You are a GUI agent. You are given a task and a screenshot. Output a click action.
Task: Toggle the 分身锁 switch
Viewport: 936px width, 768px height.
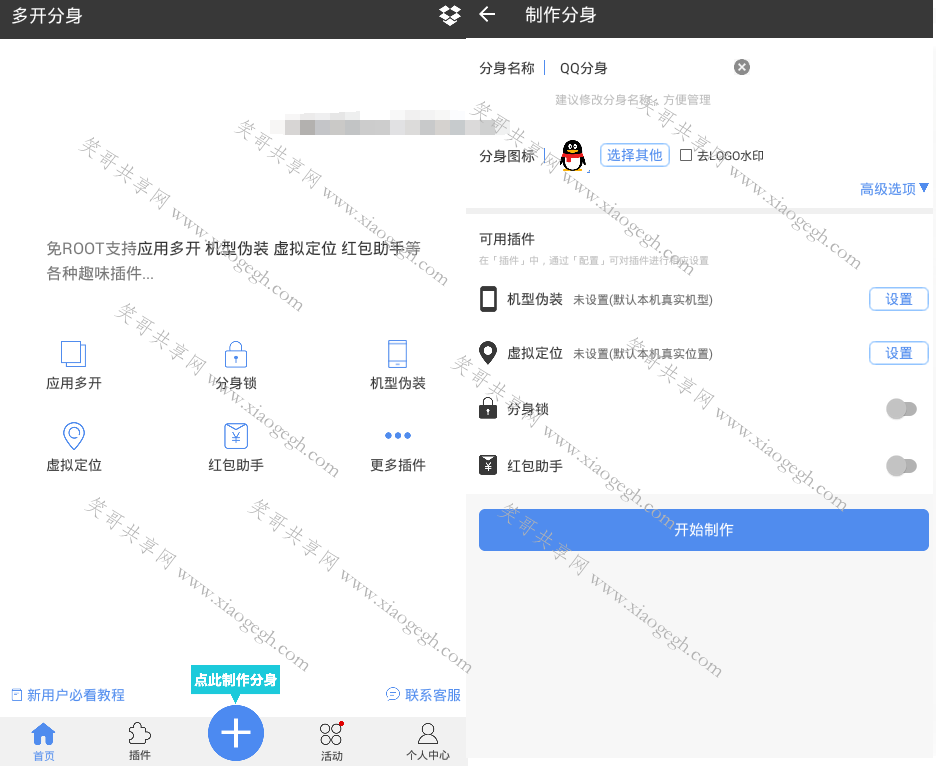(901, 409)
